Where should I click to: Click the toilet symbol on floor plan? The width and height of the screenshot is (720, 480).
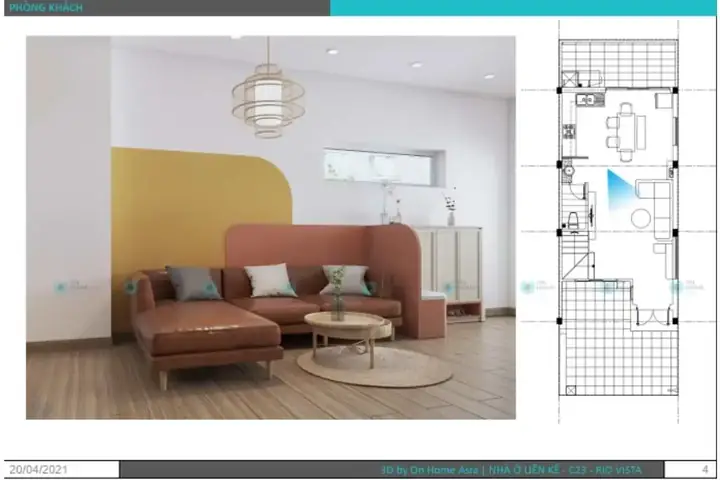574,220
